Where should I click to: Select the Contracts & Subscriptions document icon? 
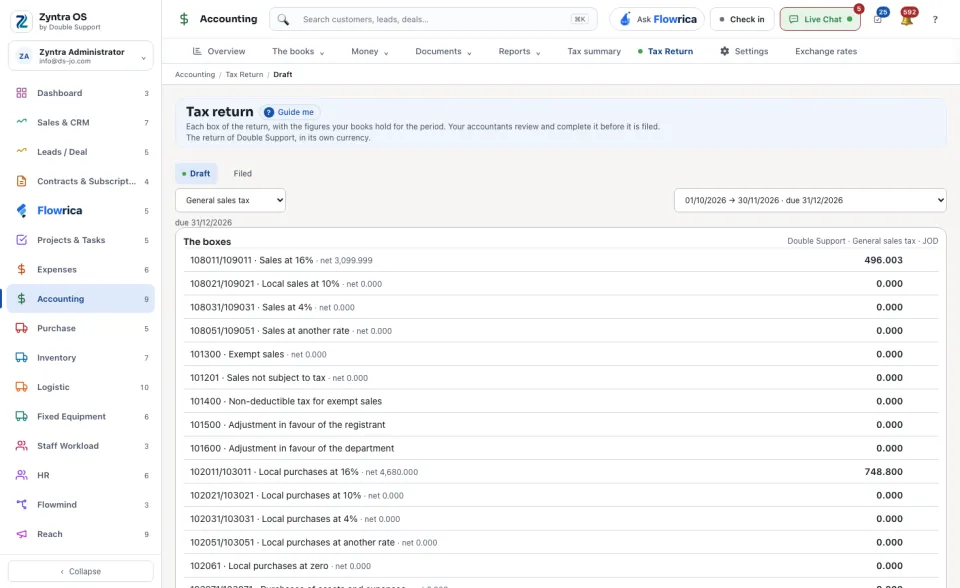point(21,181)
